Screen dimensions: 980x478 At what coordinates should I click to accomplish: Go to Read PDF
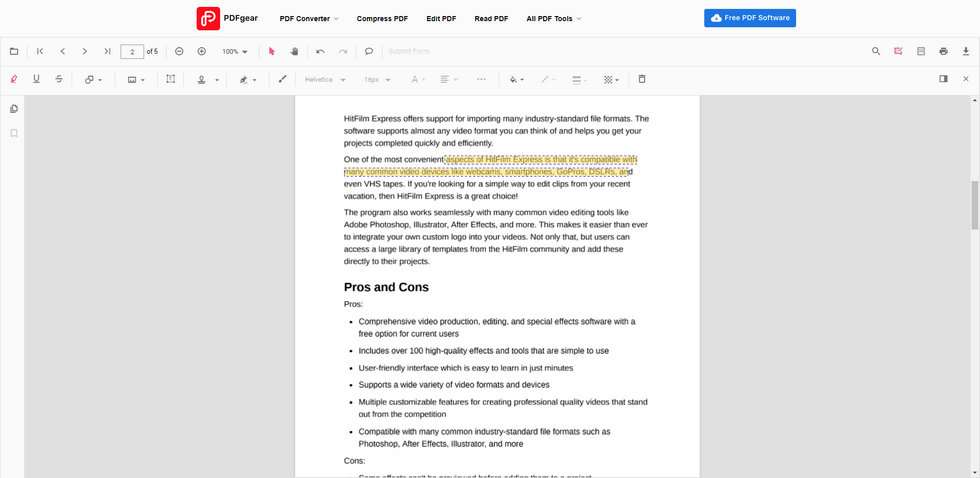[x=491, y=19]
